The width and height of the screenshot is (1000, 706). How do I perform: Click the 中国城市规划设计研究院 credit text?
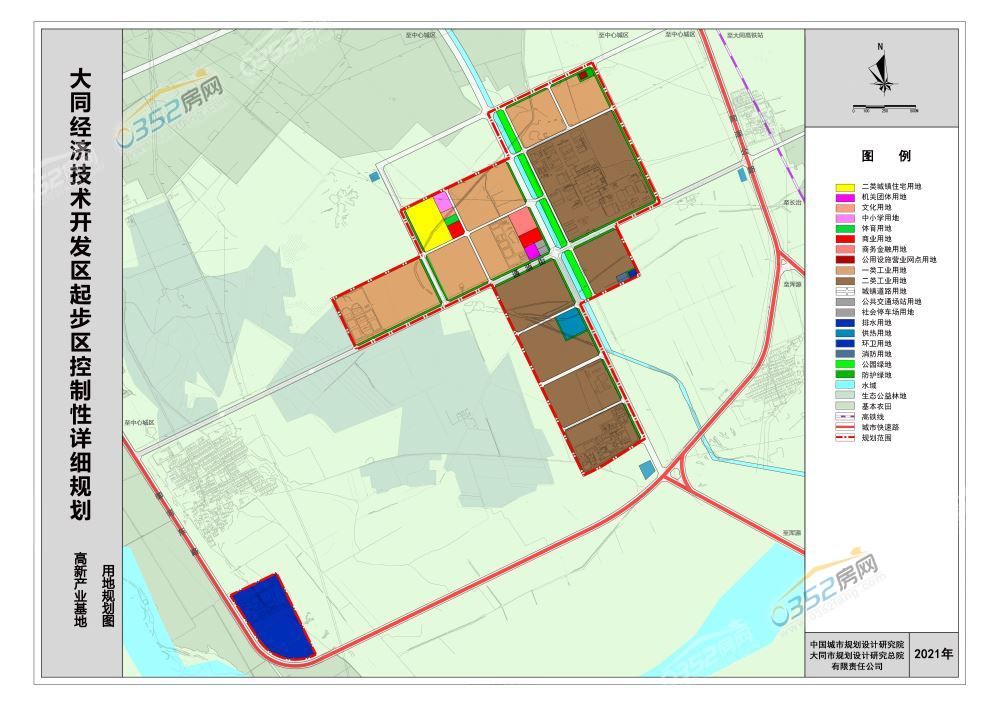pos(857,644)
